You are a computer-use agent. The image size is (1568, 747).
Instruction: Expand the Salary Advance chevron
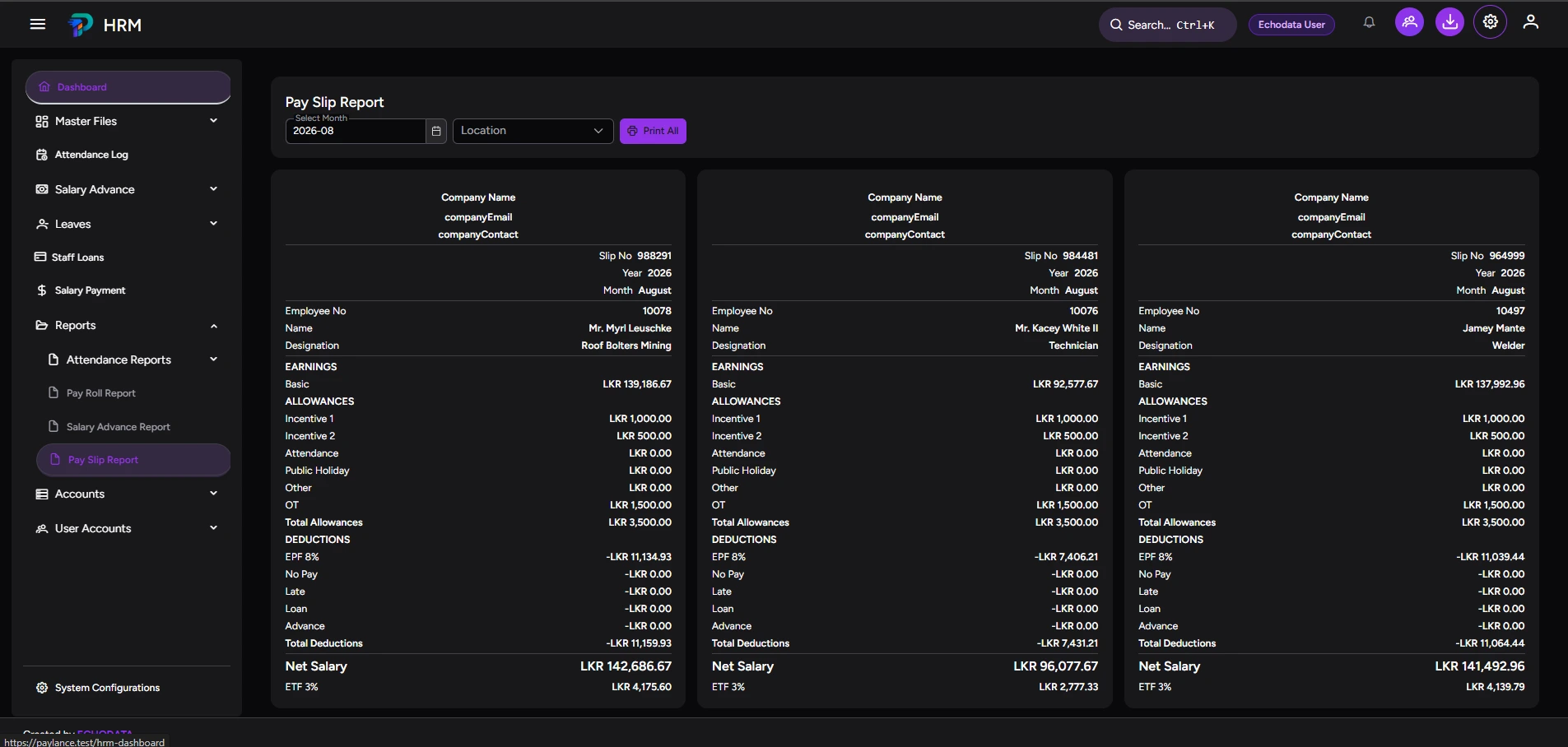pyautogui.click(x=214, y=189)
